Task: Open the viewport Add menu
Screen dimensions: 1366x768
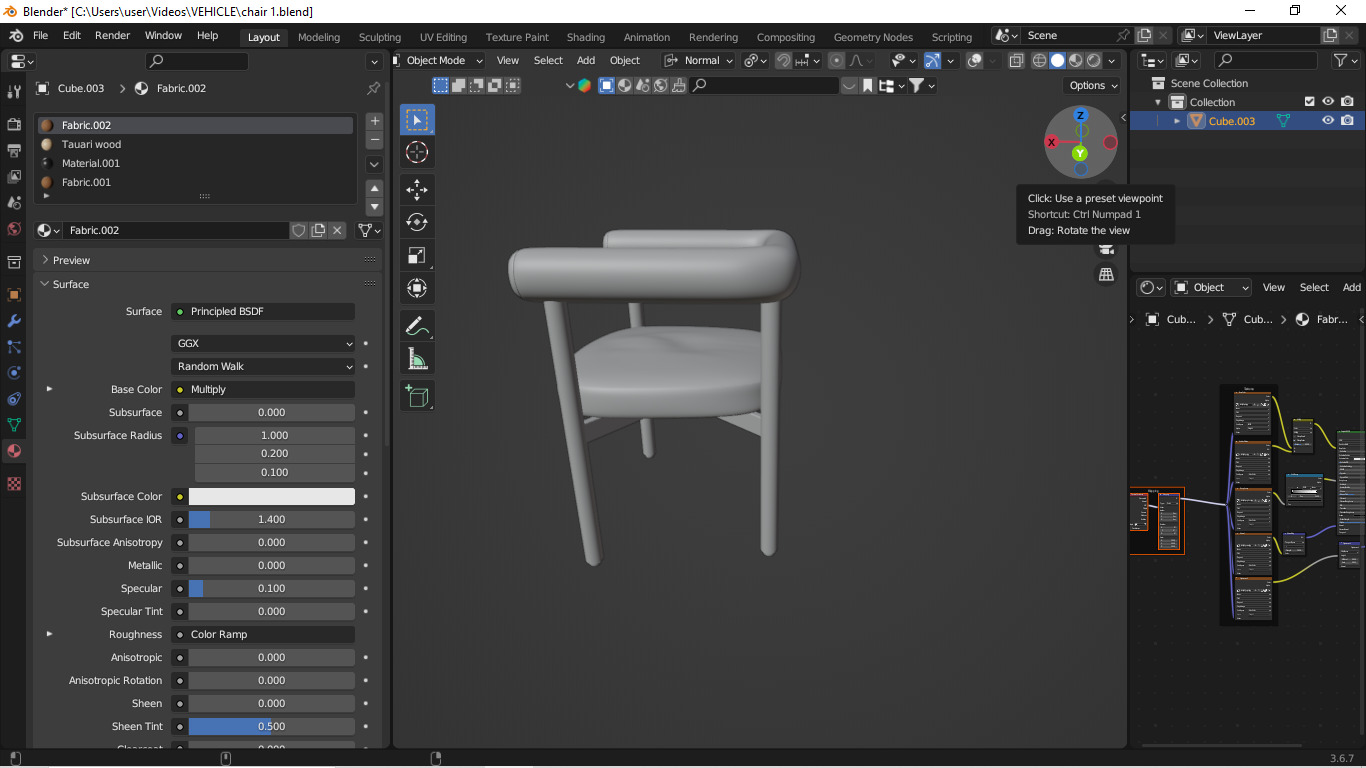Action: click(586, 60)
